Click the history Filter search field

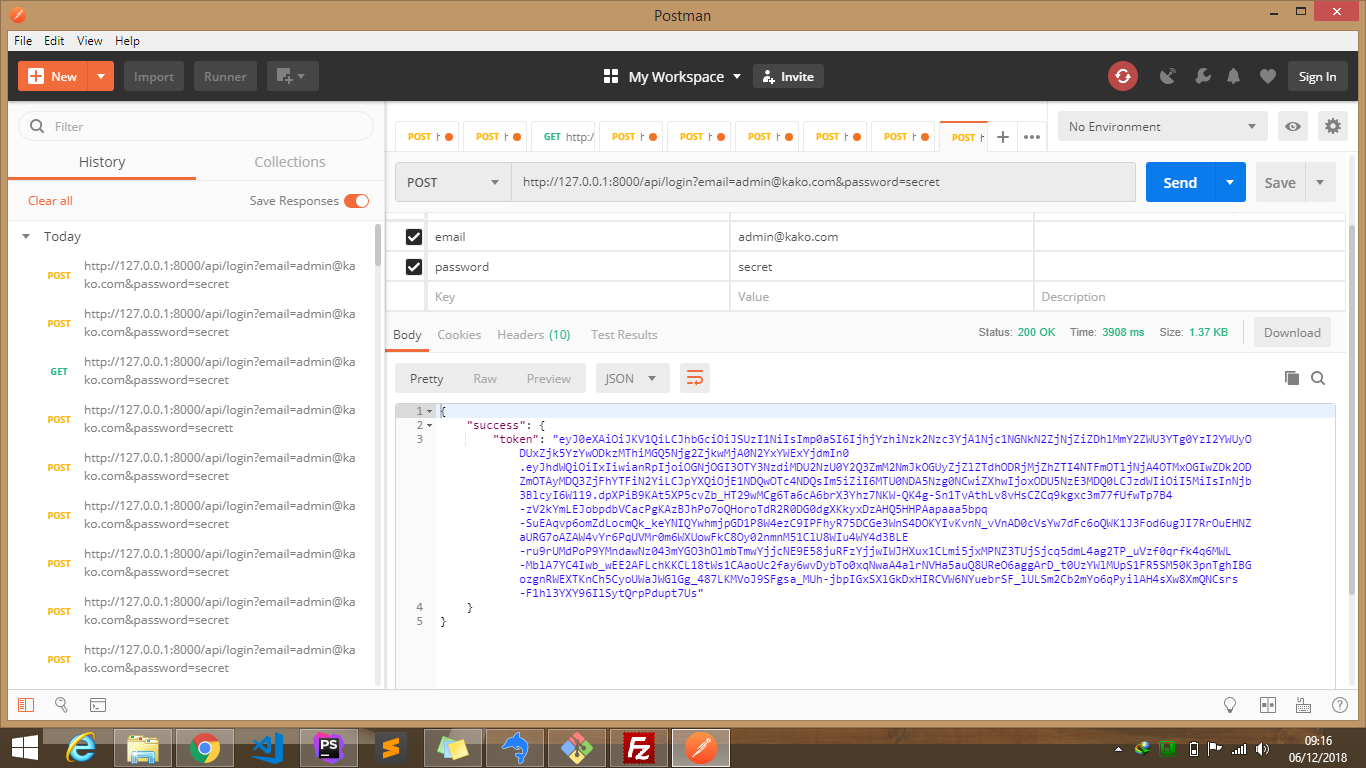click(x=196, y=127)
